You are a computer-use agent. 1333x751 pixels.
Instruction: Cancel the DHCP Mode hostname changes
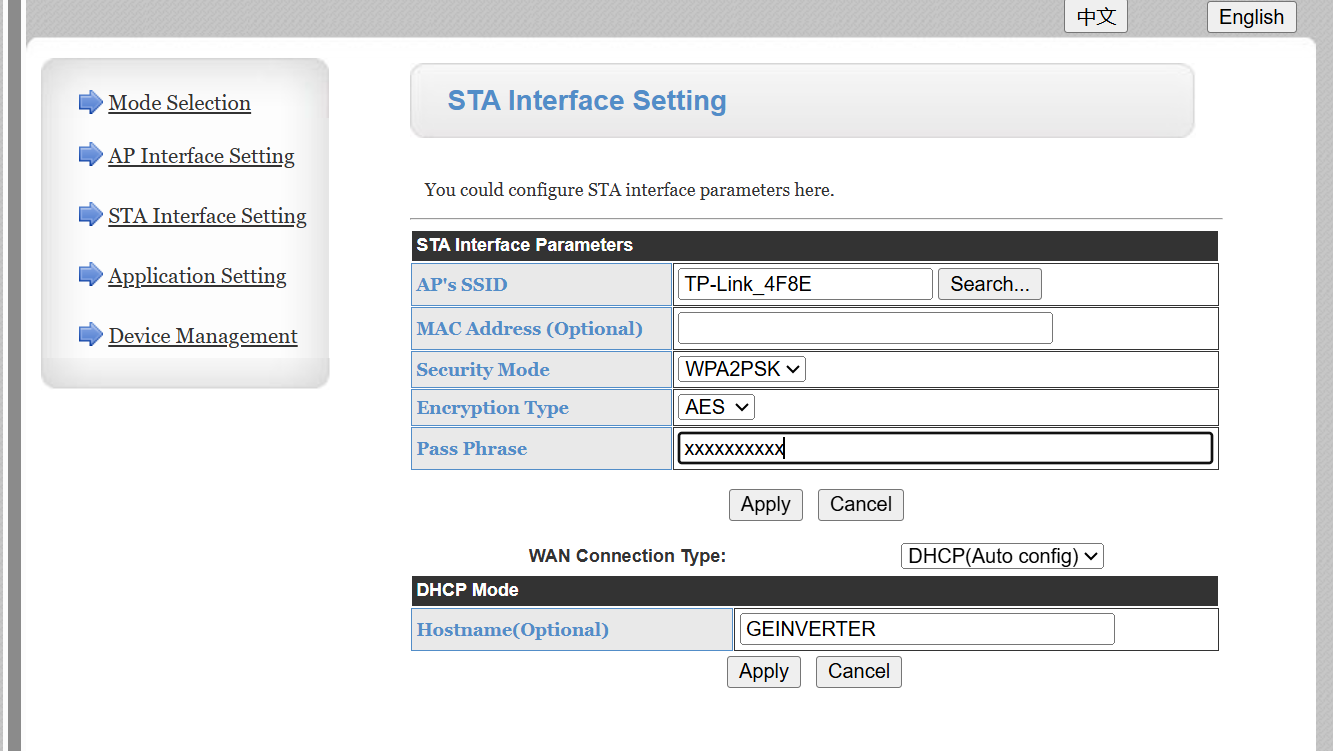pyautogui.click(x=858, y=672)
